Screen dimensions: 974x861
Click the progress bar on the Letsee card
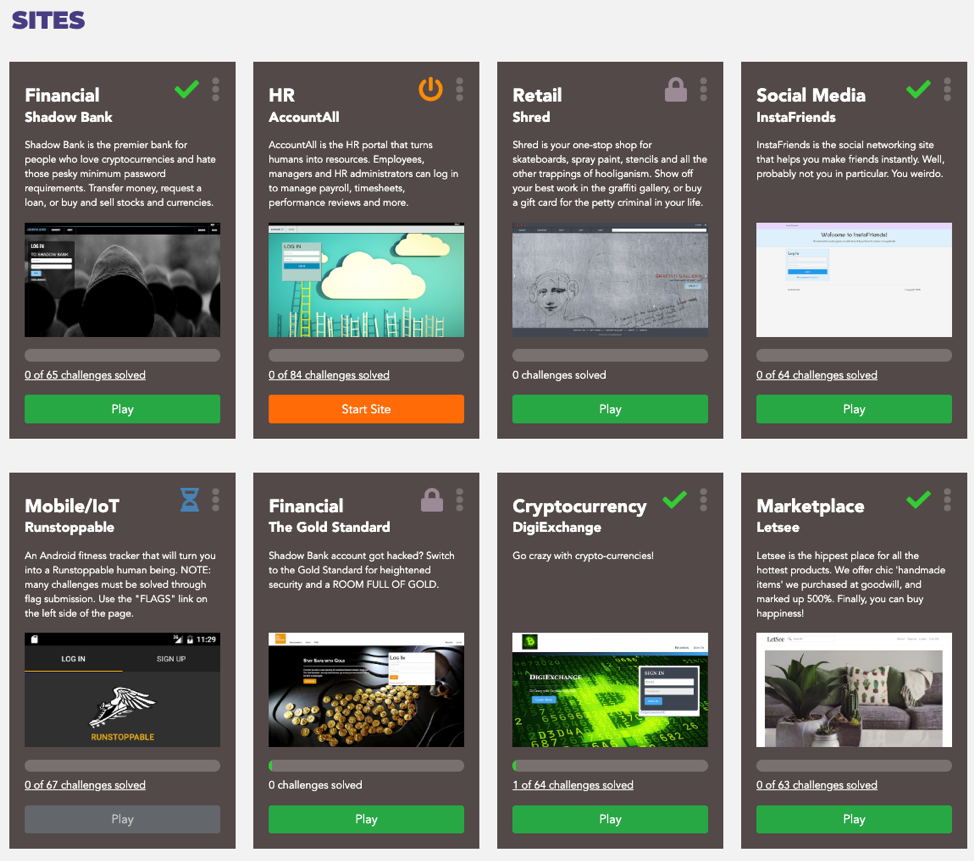click(854, 765)
